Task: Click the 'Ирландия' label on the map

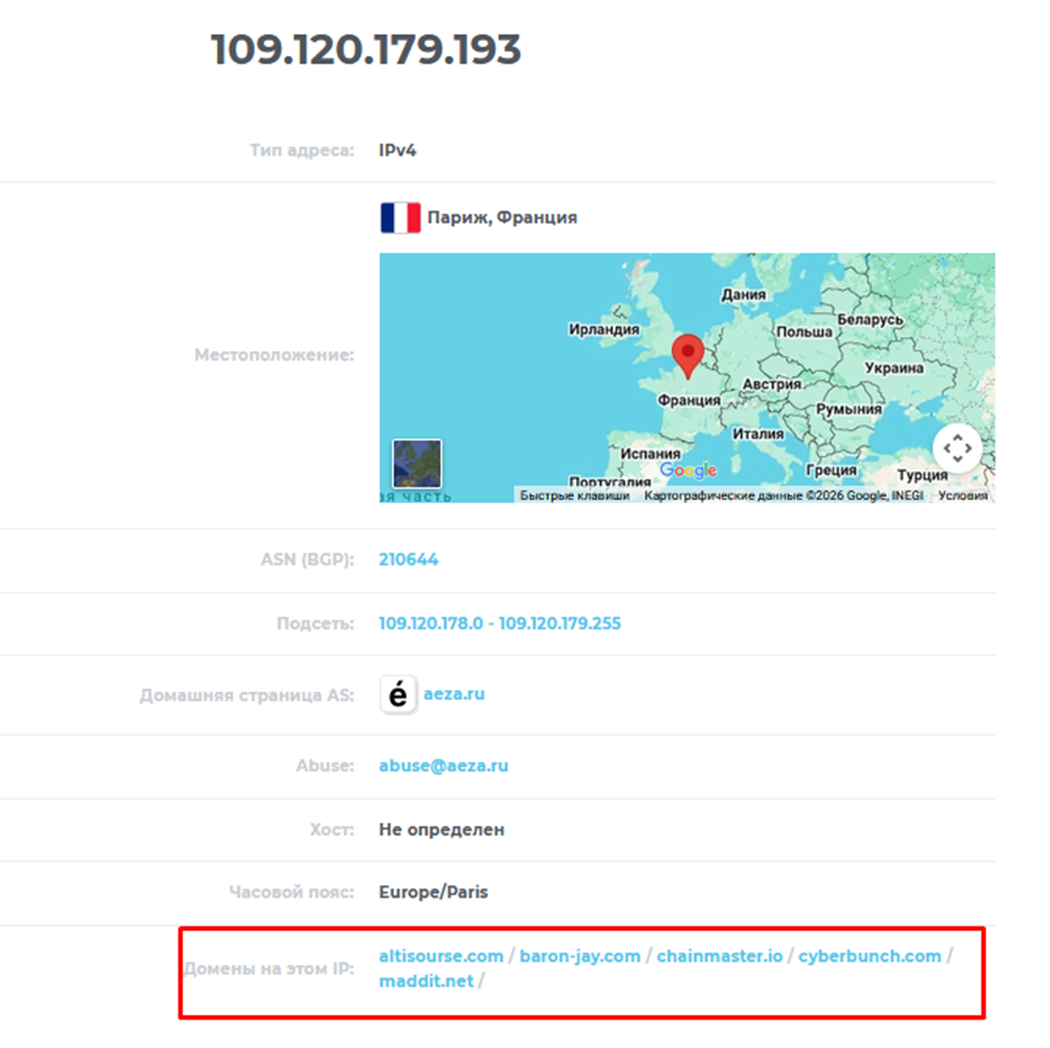Action: [x=604, y=329]
